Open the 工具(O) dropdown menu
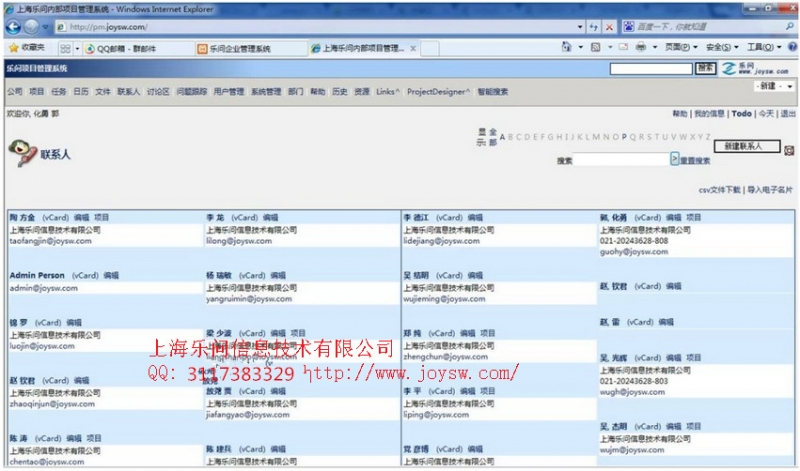The image size is (800, 471). tap(764, 47)
